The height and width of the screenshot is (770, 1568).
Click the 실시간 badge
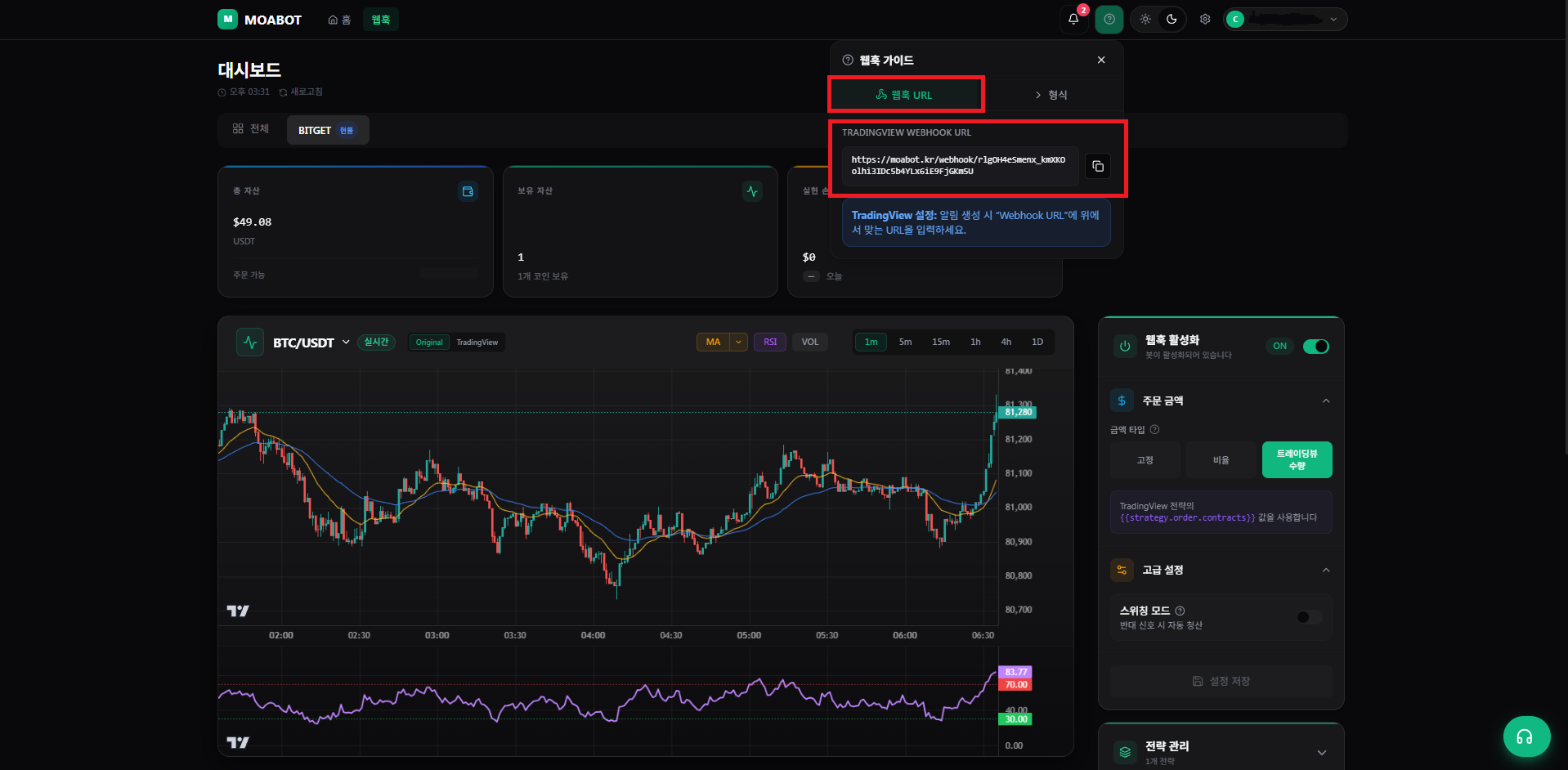[x=376, y=342]
